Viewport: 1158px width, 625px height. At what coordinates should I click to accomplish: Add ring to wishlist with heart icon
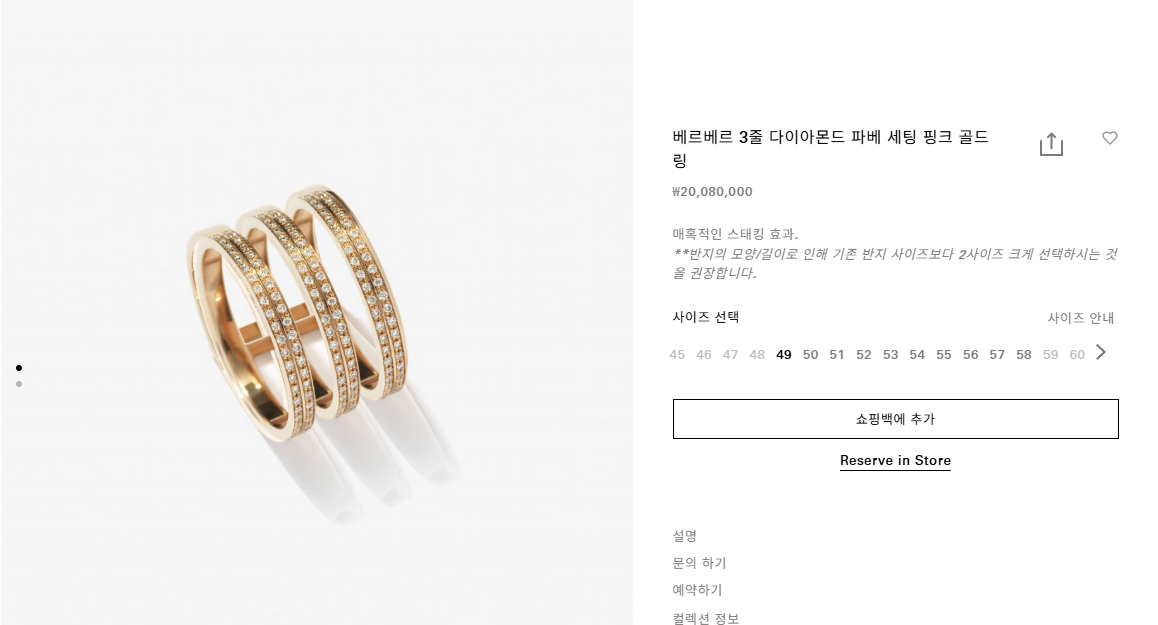(x=1109, y=138)
